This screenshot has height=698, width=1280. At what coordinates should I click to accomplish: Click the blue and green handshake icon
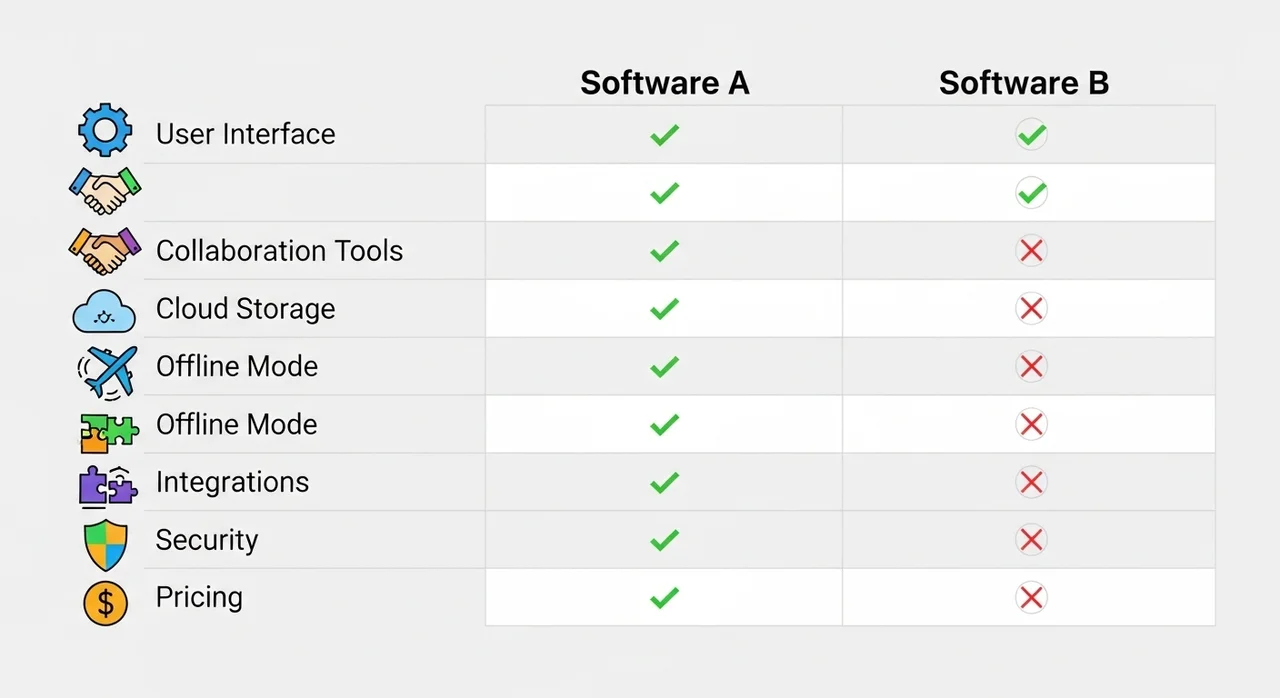click(x=104, y=190)
